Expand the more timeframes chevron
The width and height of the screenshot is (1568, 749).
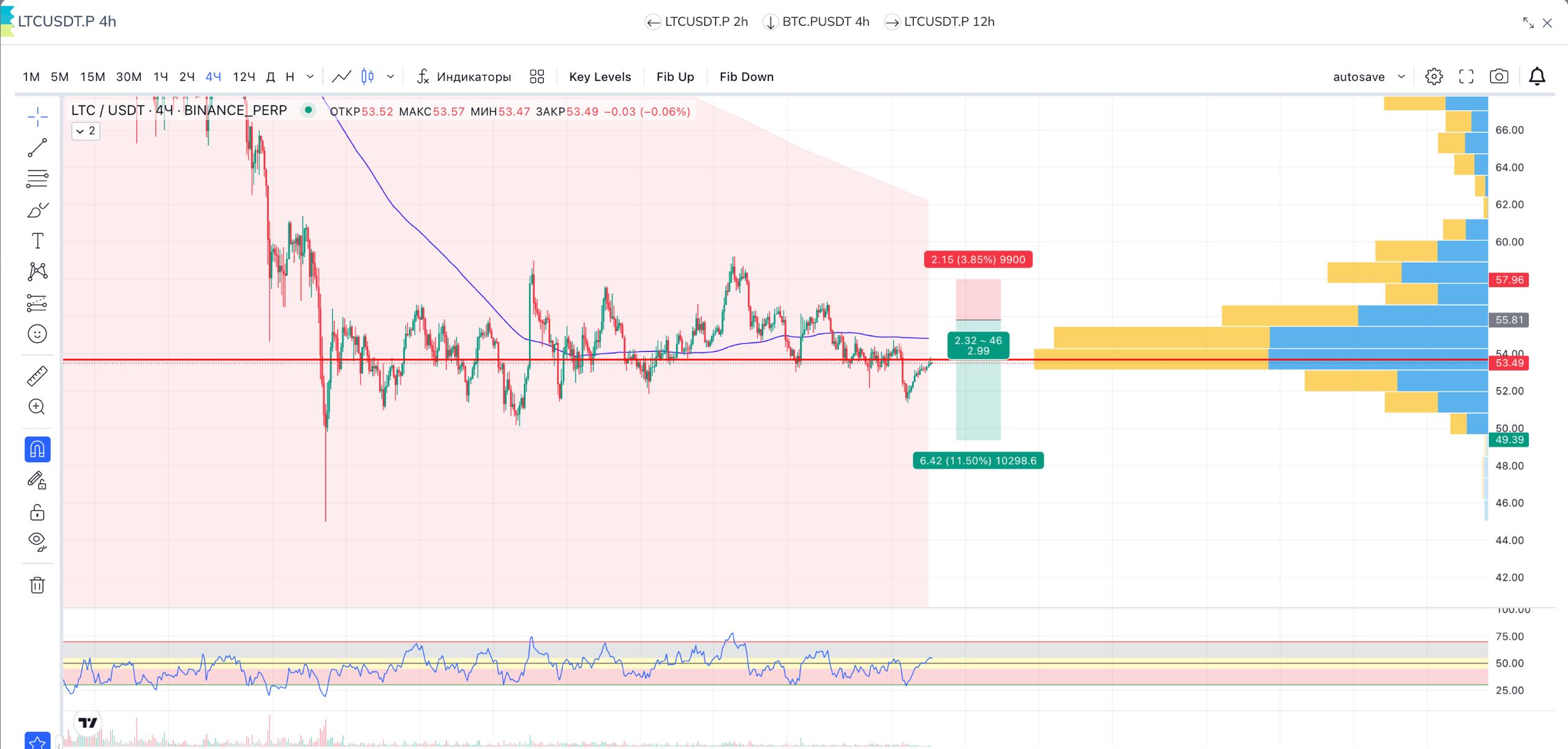(310, 77)
